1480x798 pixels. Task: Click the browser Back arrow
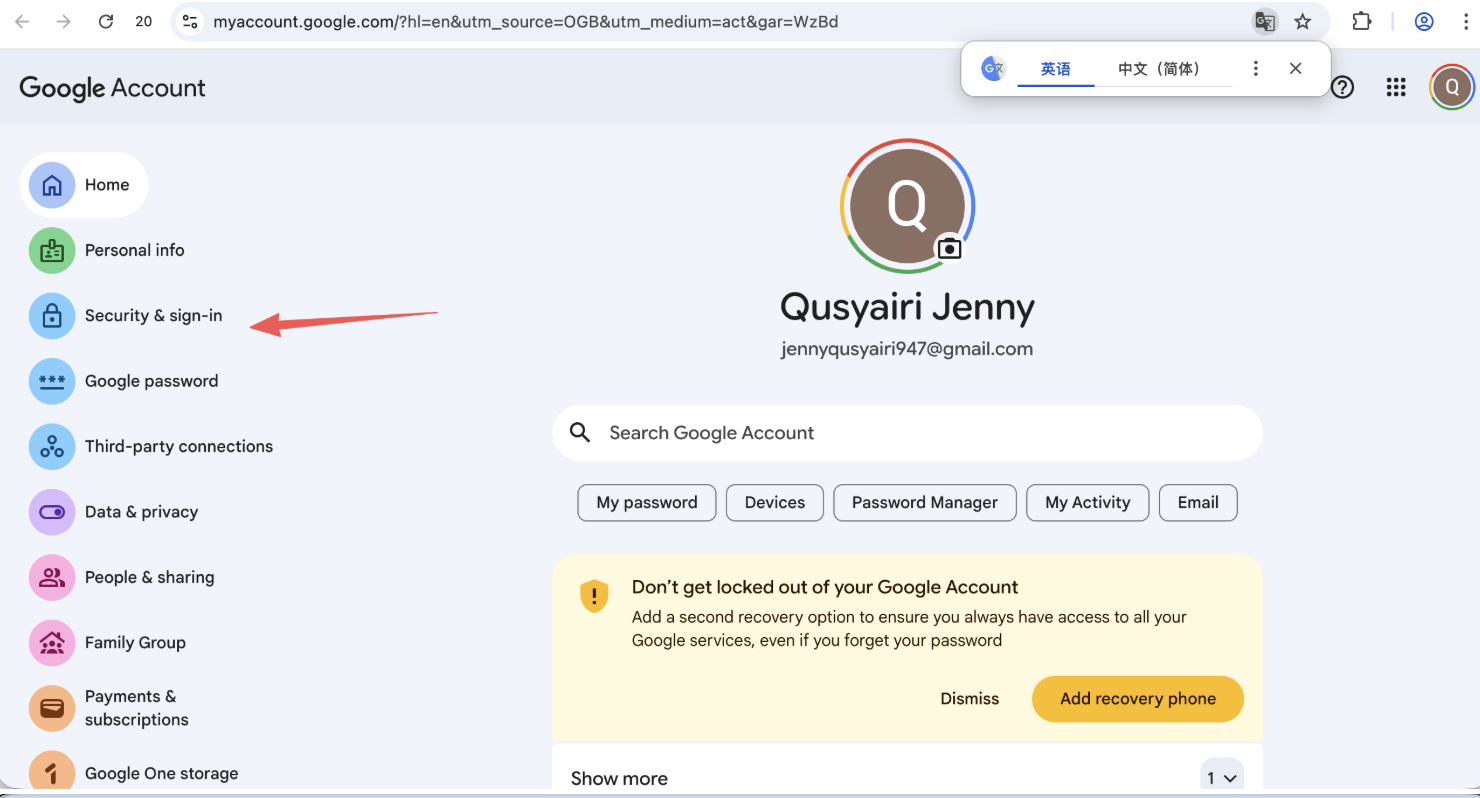point(22,21)
